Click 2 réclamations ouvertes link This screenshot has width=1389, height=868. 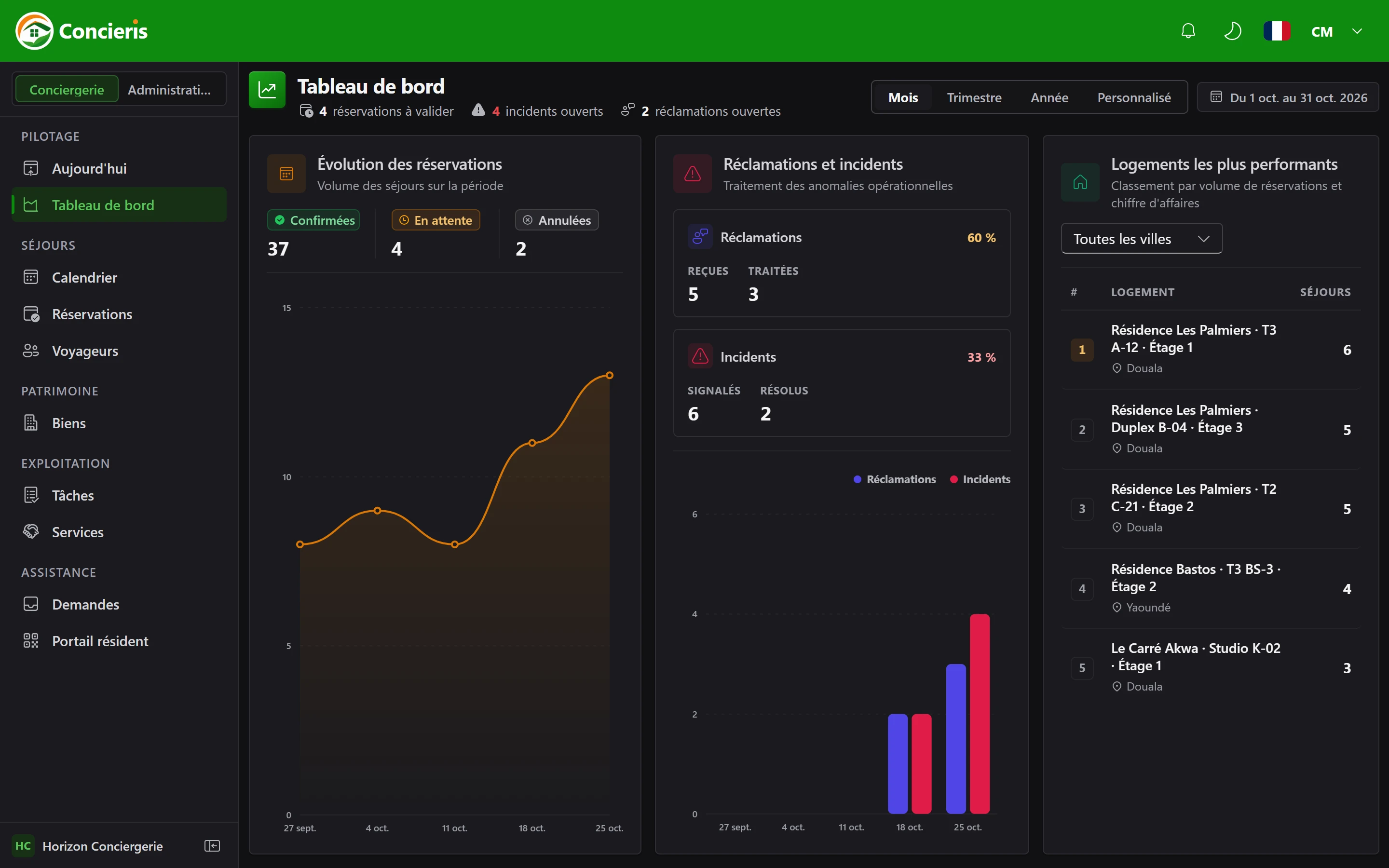coord(701,111)
